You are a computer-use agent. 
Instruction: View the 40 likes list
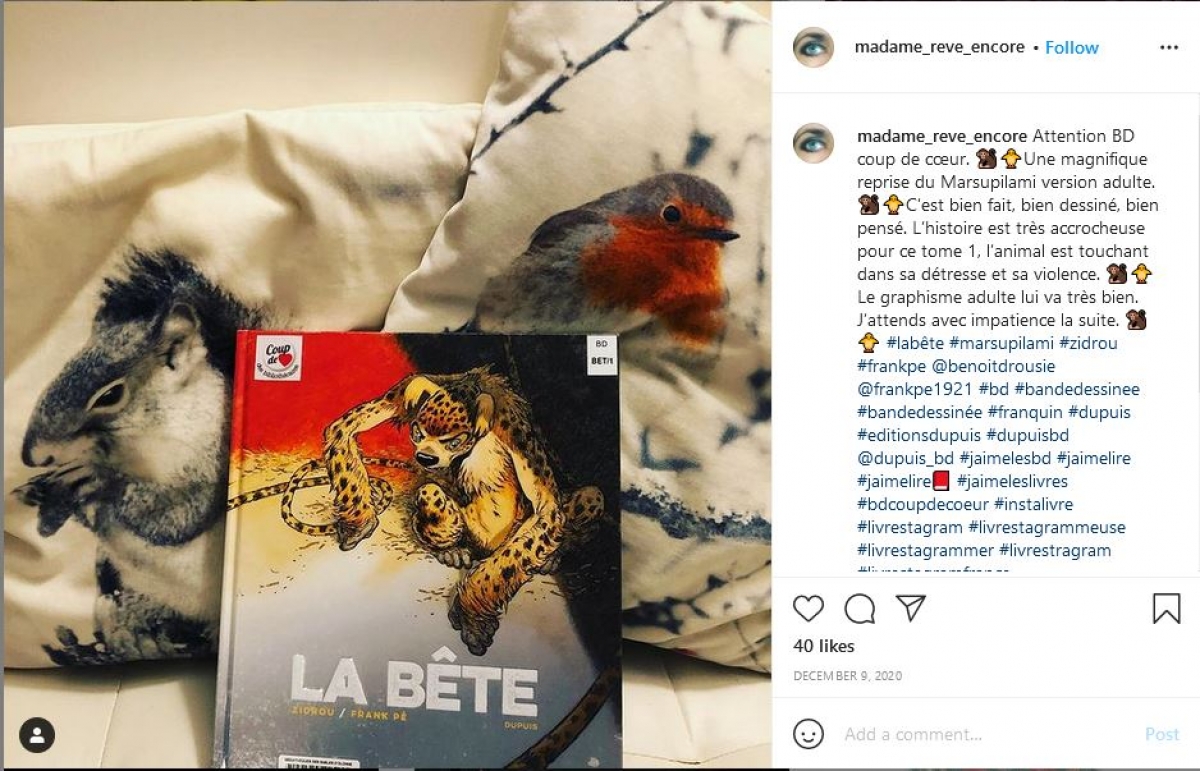[824, 646]
